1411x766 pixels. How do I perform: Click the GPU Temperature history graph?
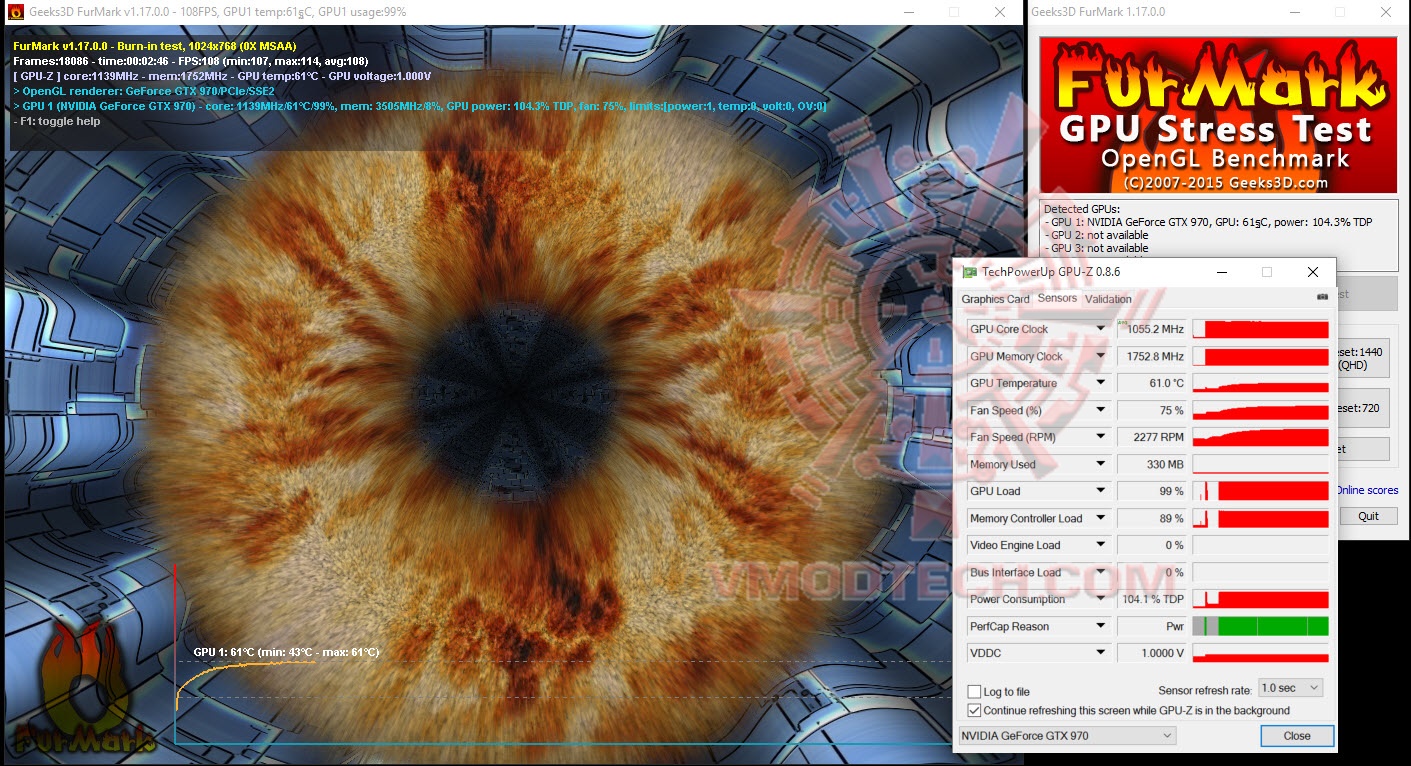pos(1260,383)
